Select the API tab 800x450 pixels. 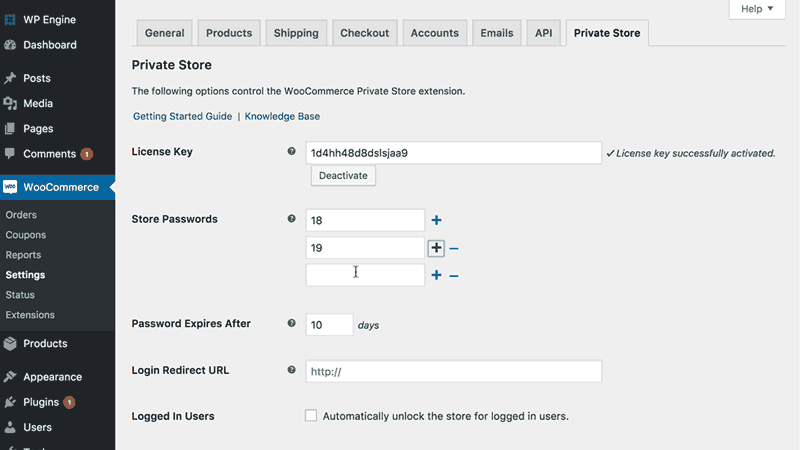coord(543,33)
